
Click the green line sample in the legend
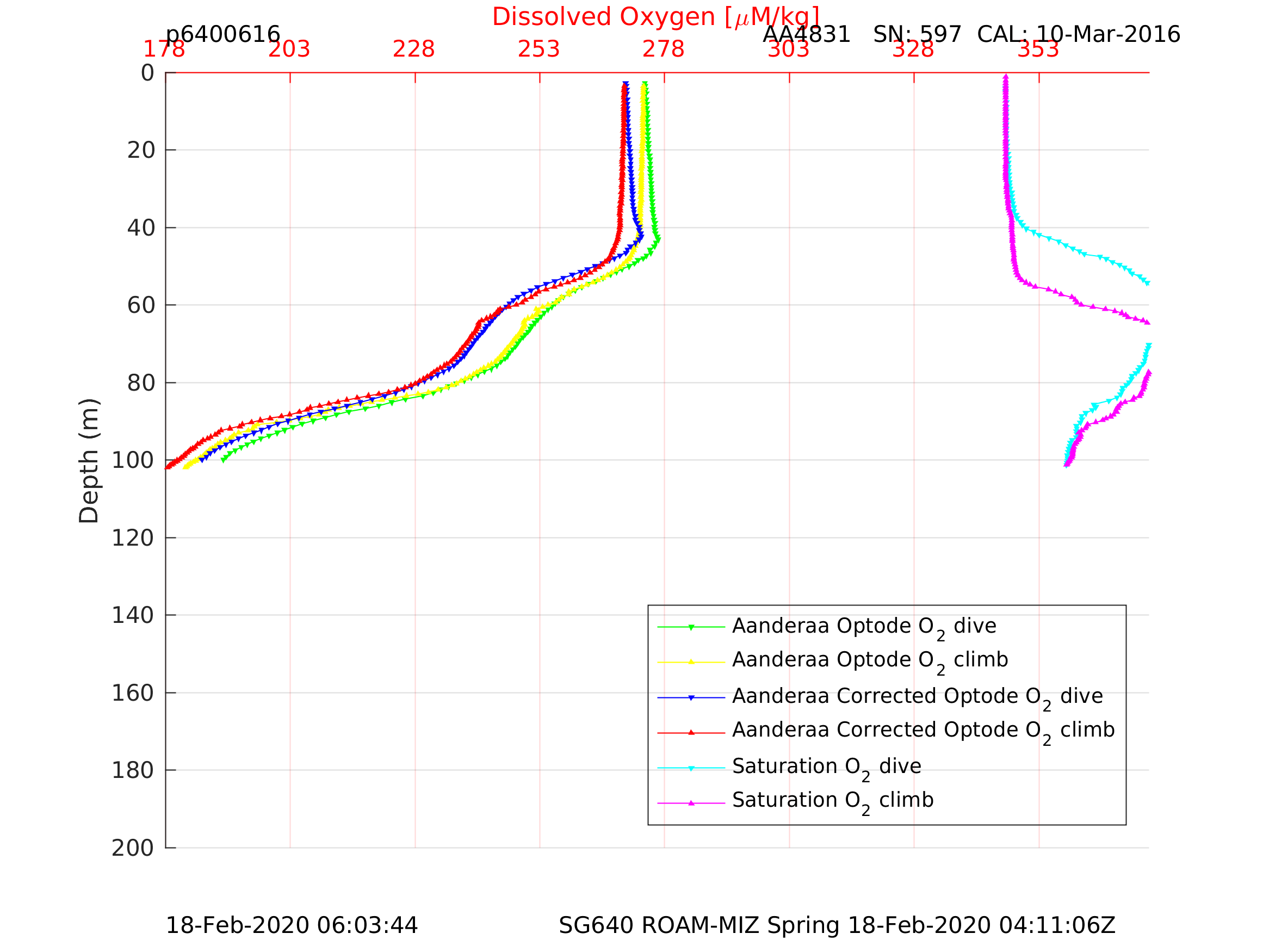coord(691,627)
